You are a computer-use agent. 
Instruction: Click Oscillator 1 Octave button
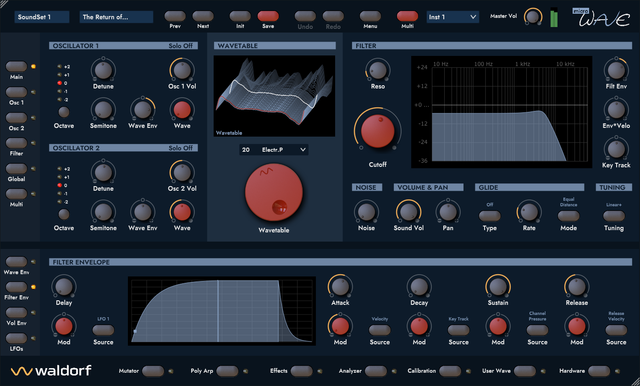64,112
